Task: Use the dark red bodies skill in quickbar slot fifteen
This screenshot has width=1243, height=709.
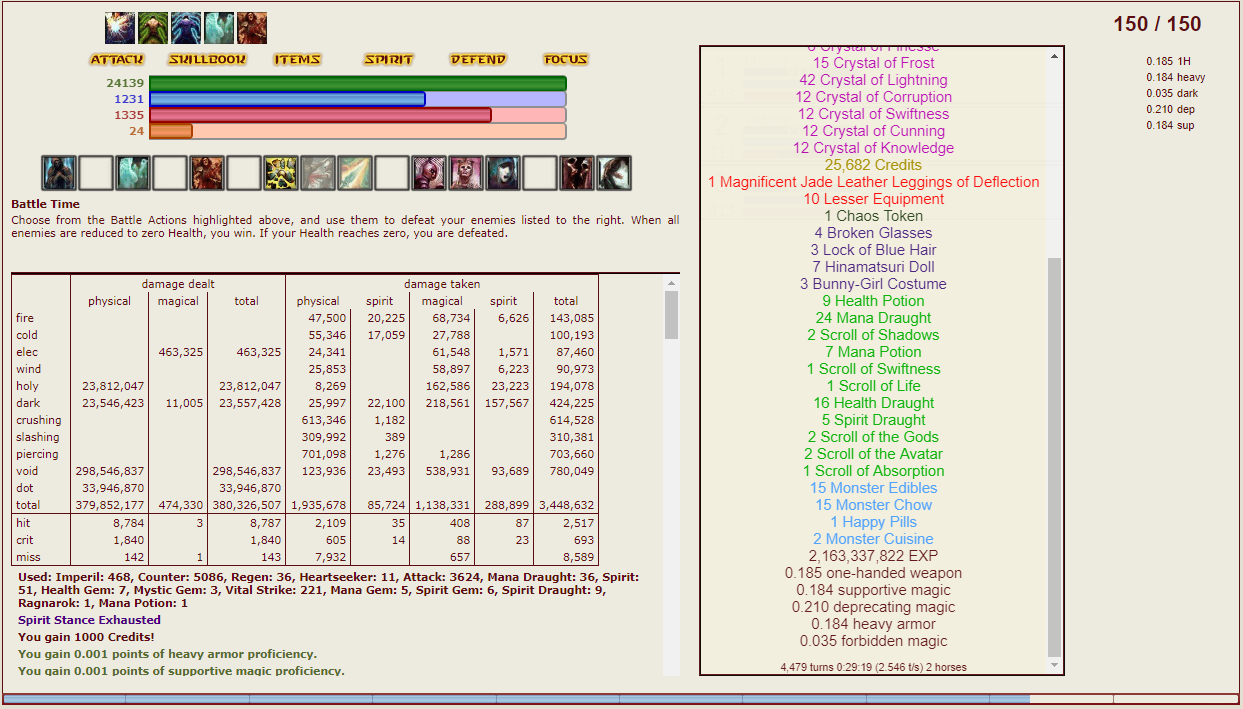Action: (577, 173)
